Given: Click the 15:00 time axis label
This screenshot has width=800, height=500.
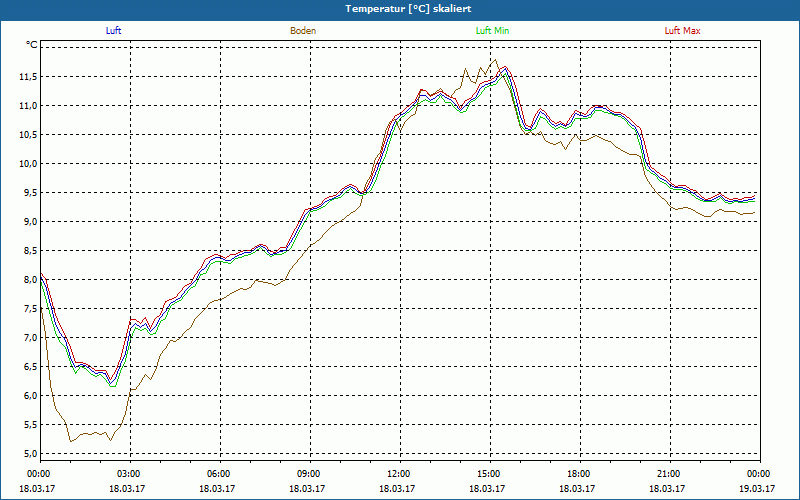Looking at the screenshot, I should pos(489,474).
